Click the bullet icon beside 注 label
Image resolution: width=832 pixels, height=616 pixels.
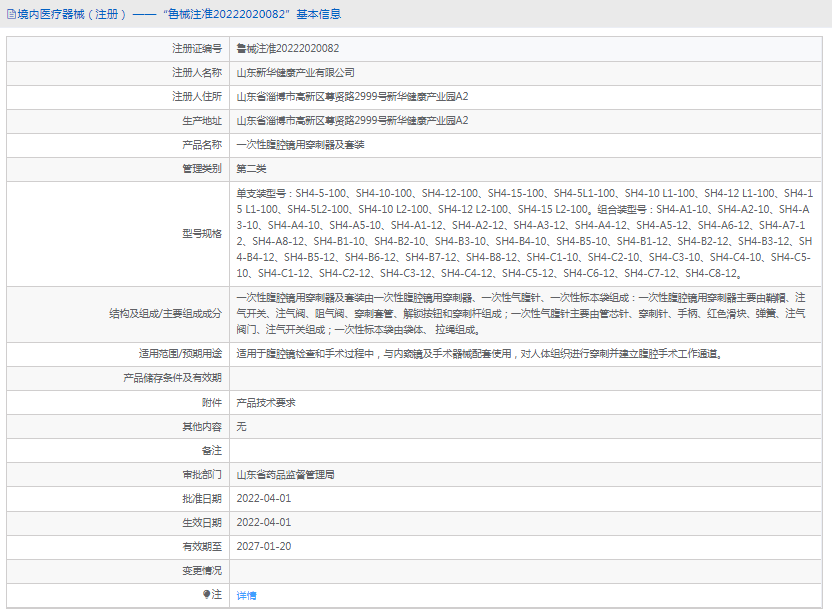[206, 594]
